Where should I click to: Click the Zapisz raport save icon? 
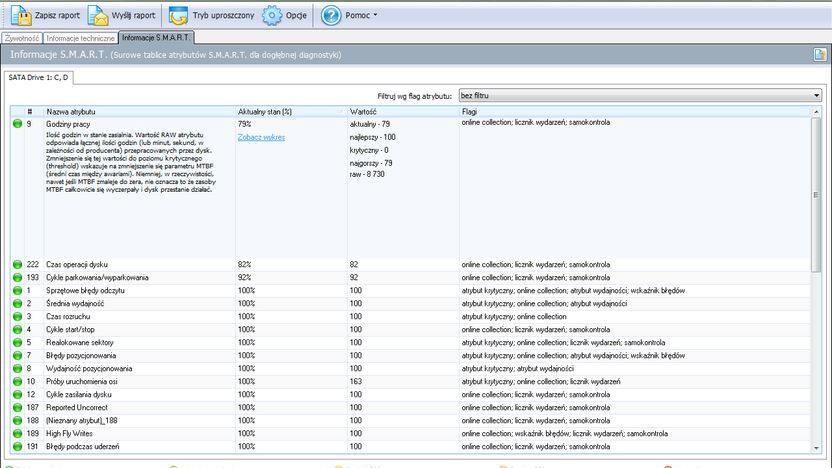pos(21,15)
